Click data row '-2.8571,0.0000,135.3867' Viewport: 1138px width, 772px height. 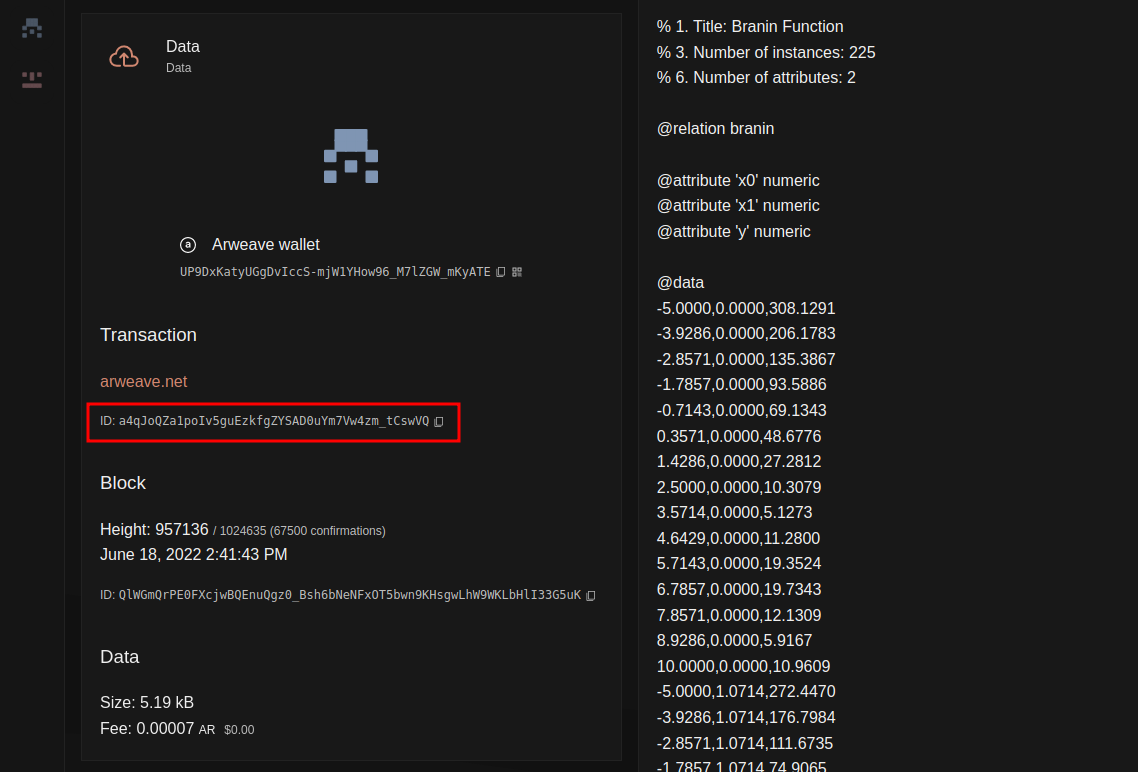pyautogui.click(x=746, y=359)
